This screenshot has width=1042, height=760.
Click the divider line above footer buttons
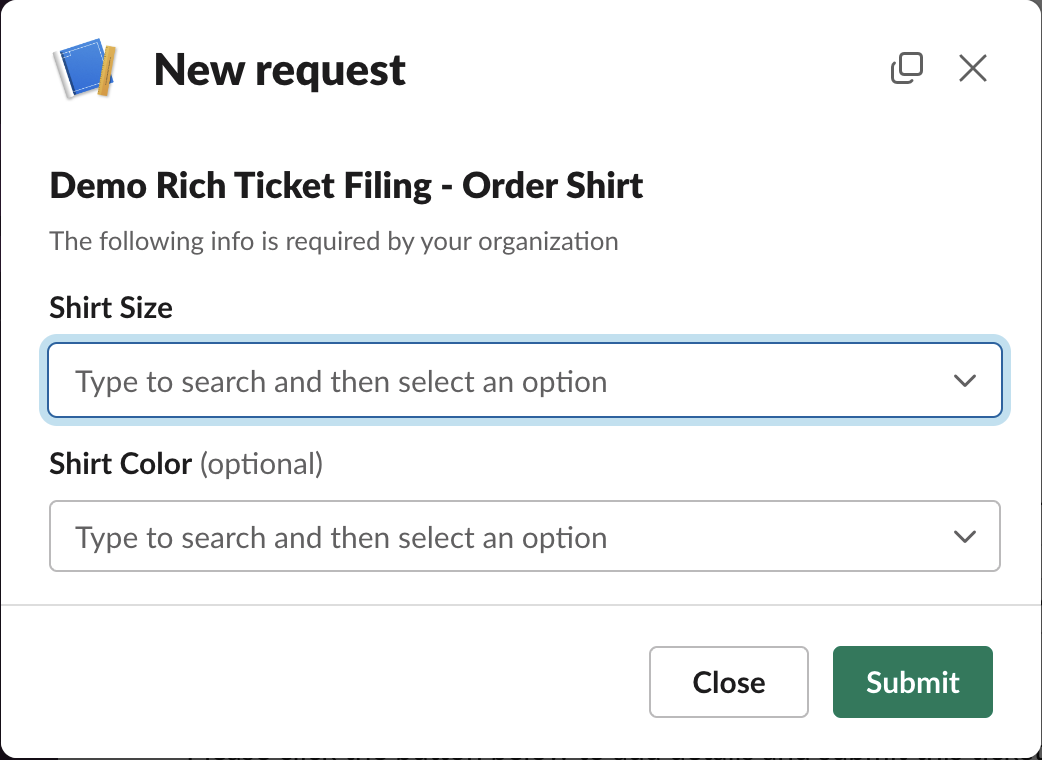(x=520, y=605)
